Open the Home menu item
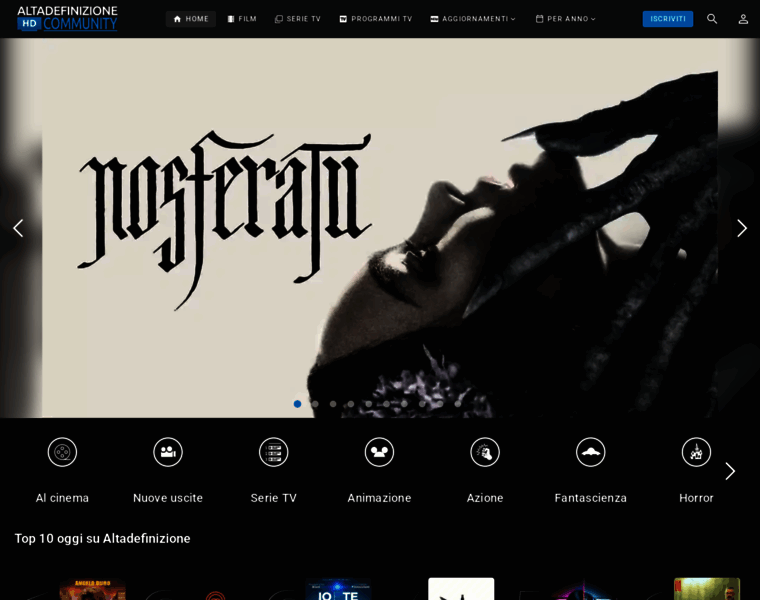Screen dimensions: 760x600 (x=191, y=19)
